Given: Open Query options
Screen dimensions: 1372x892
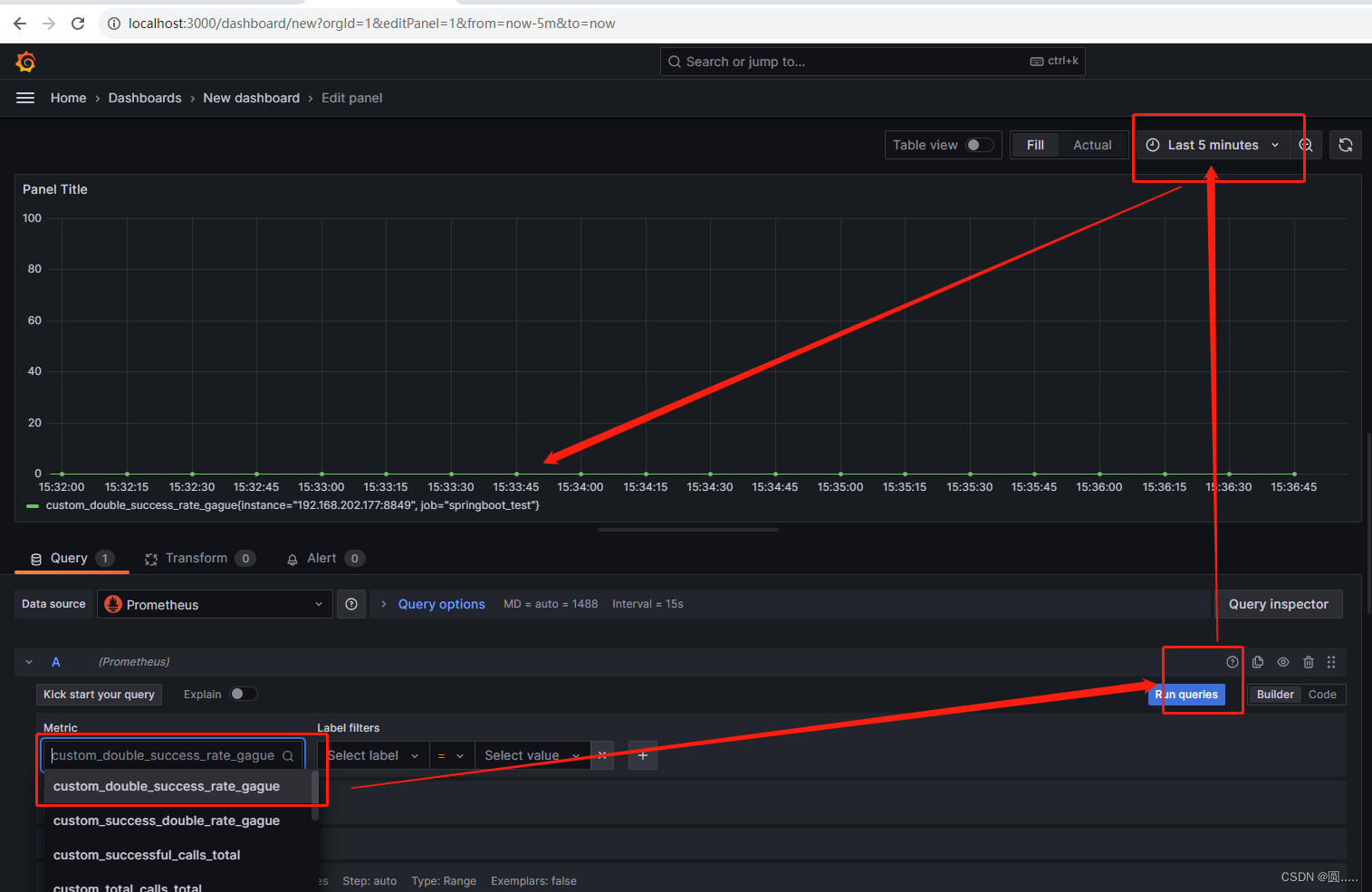Looking at the screenshot, I should 441,603.
